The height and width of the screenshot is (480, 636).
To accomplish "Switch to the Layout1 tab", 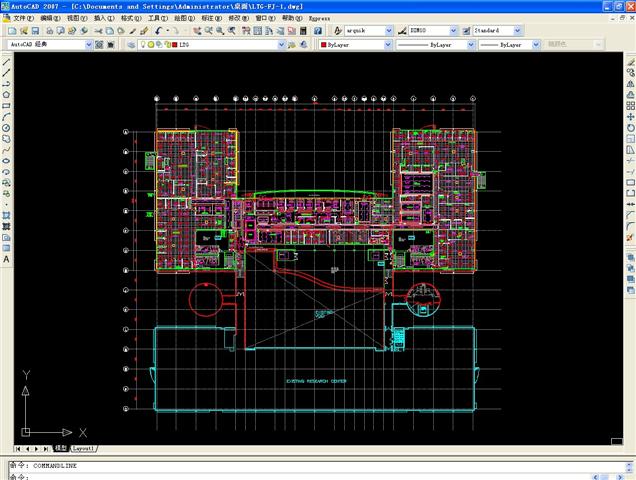I will coord(84,448).
